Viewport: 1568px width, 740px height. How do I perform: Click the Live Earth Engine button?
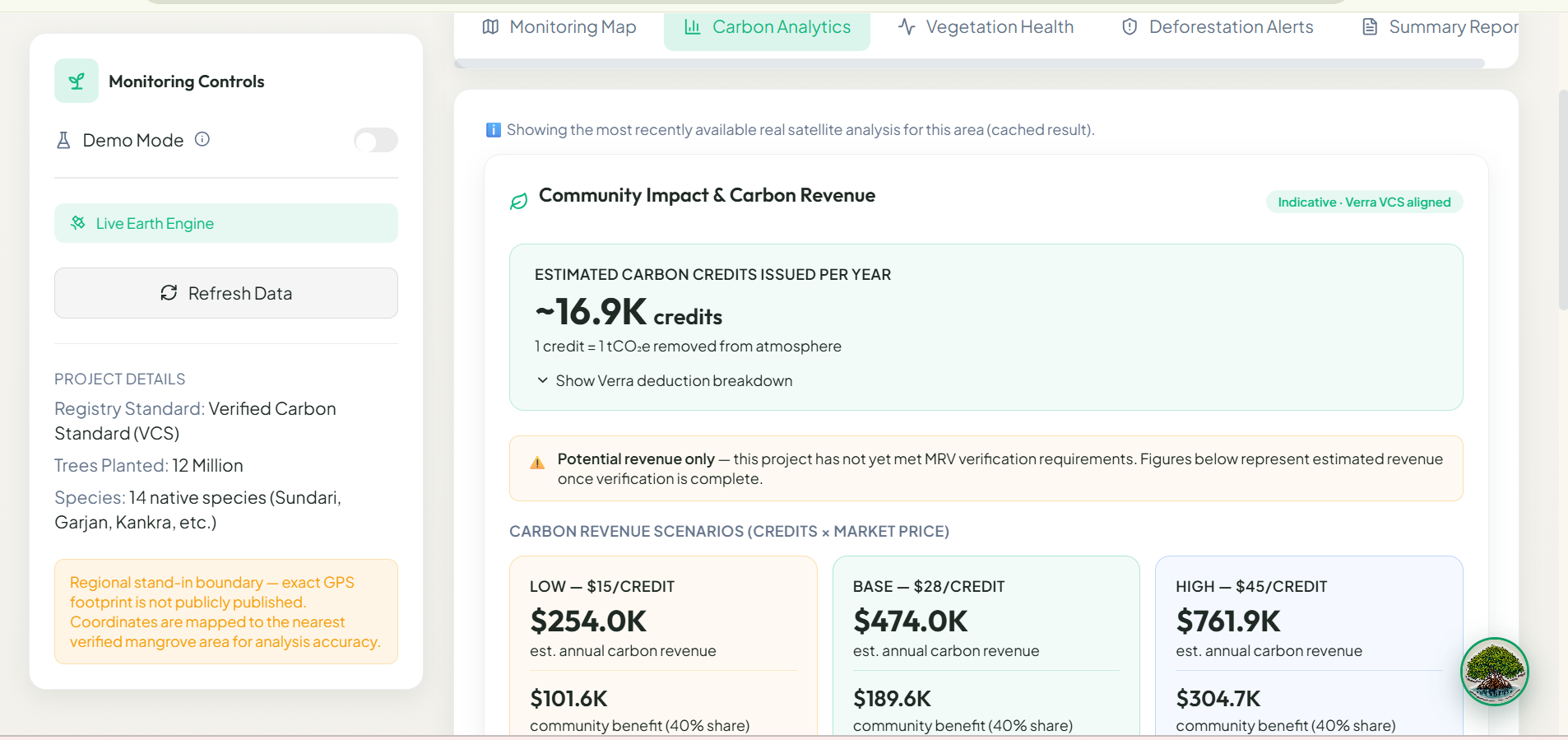(x=226, y=223)
